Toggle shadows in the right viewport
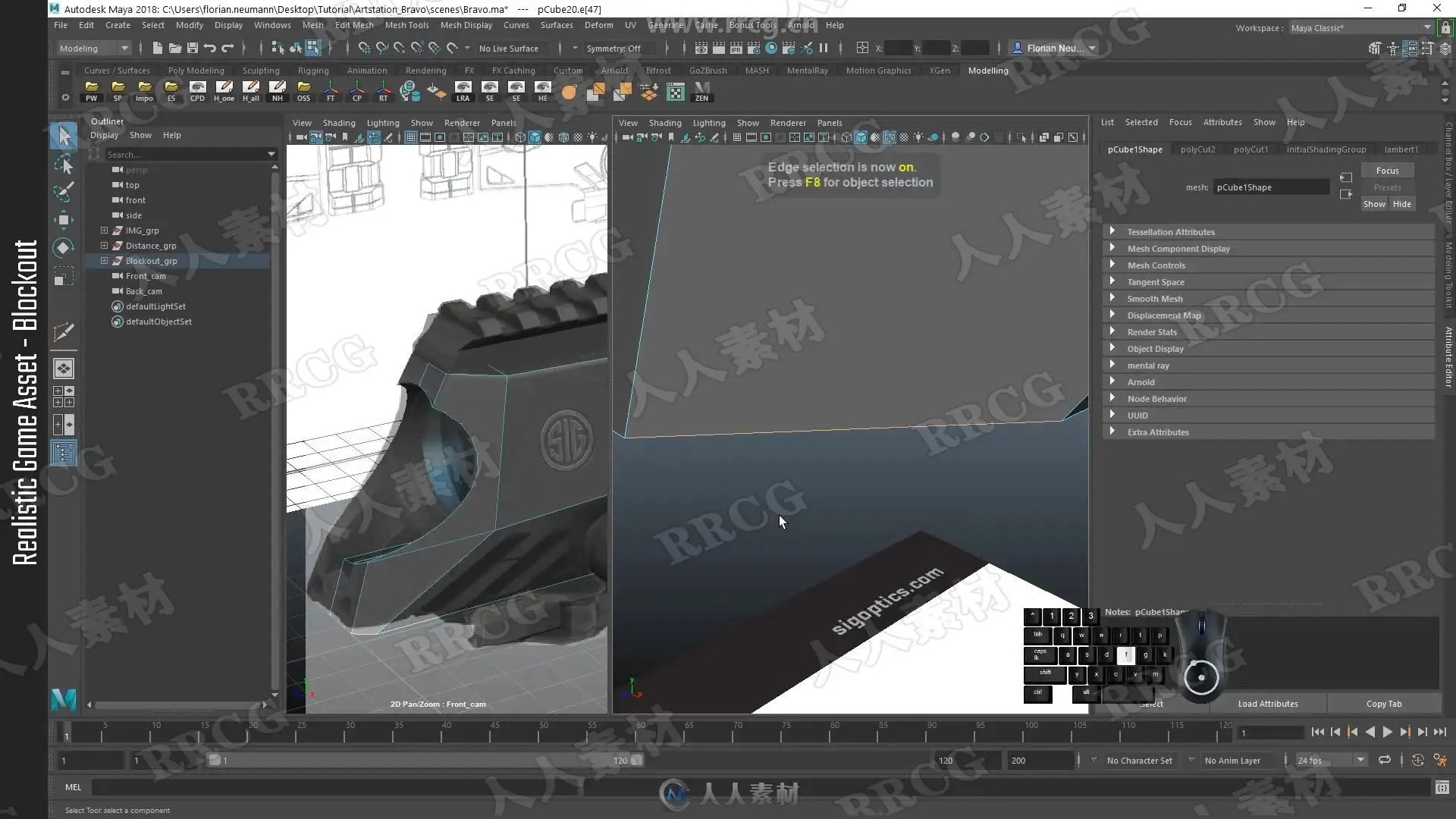This screenshot has height=819, width=1456. coord(933,137)
